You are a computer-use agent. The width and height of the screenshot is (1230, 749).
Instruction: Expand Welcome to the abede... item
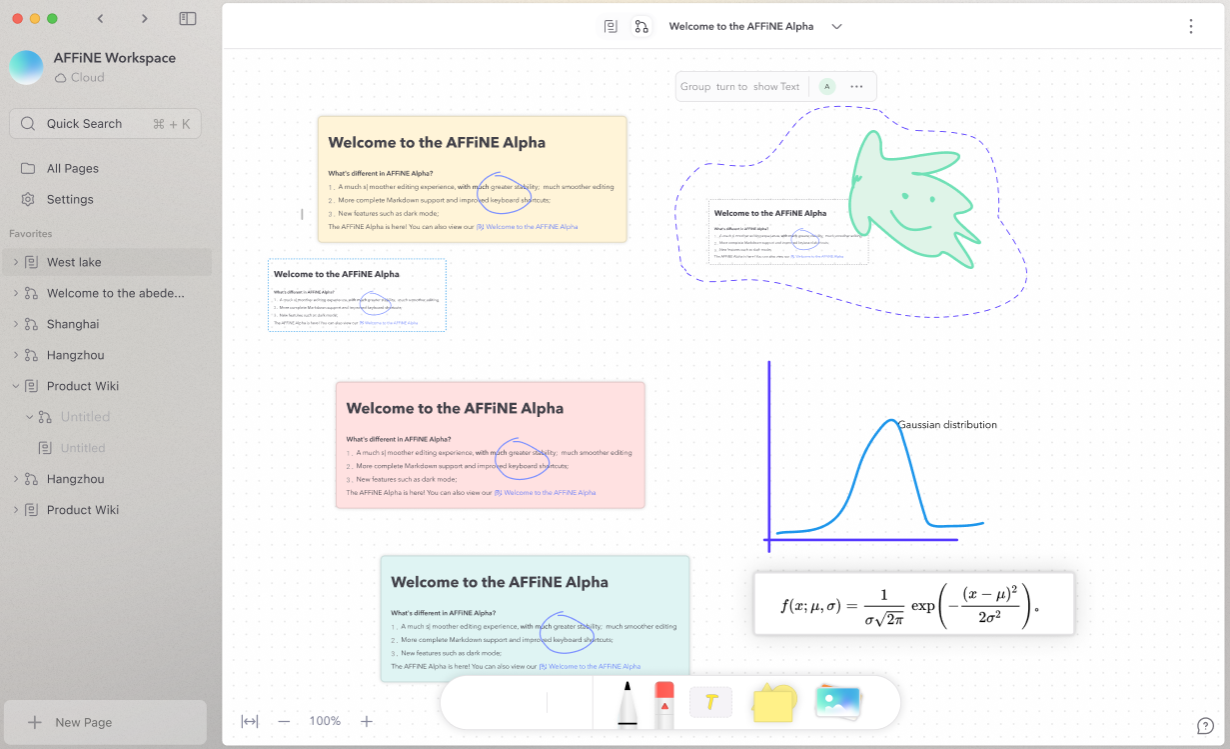[15, 293]
